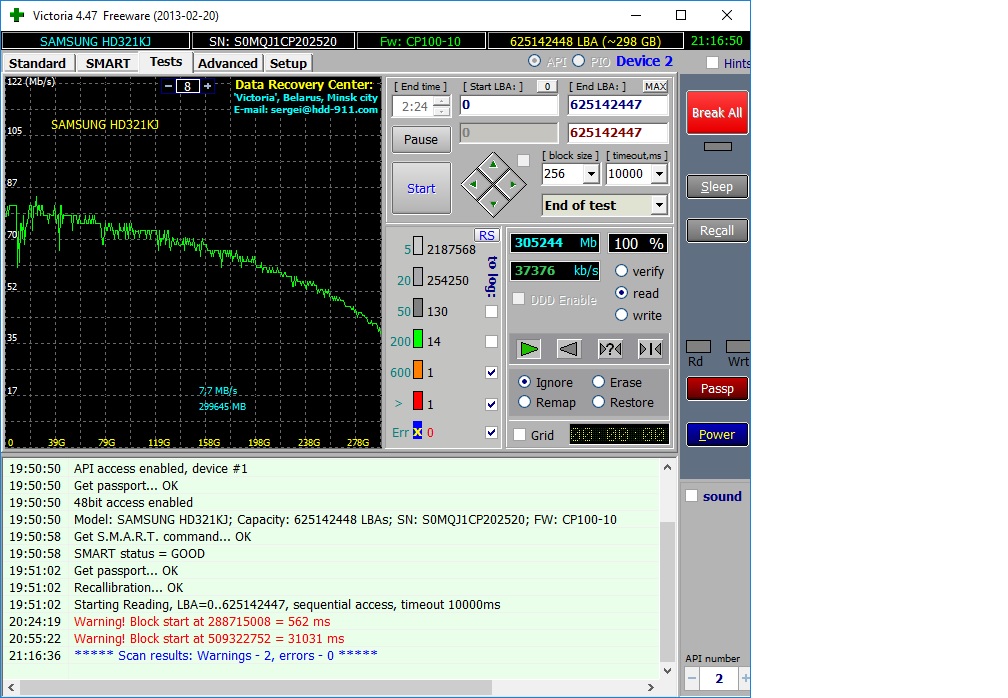
Task: Select the random seek scan mode icon
Action: tap(610, 349)
